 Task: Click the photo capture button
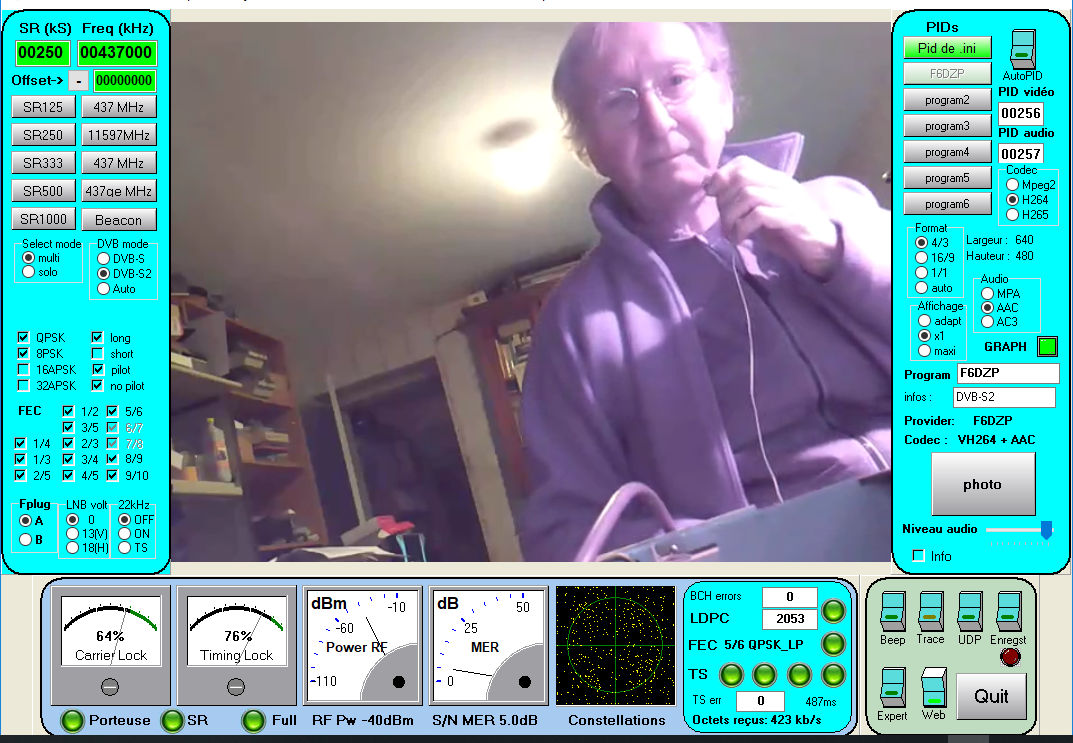point(981,484)
